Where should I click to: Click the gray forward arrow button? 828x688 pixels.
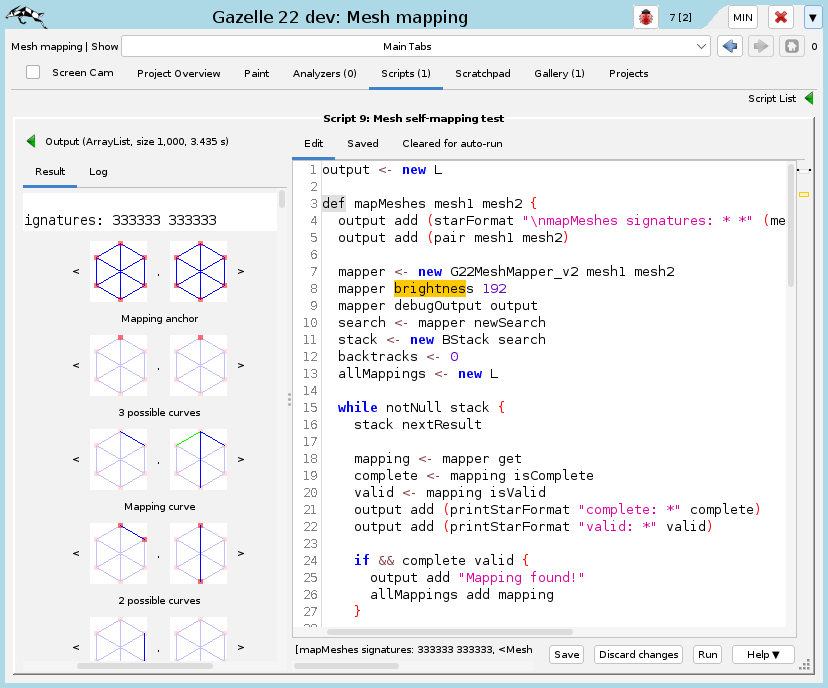pos(760,46)
